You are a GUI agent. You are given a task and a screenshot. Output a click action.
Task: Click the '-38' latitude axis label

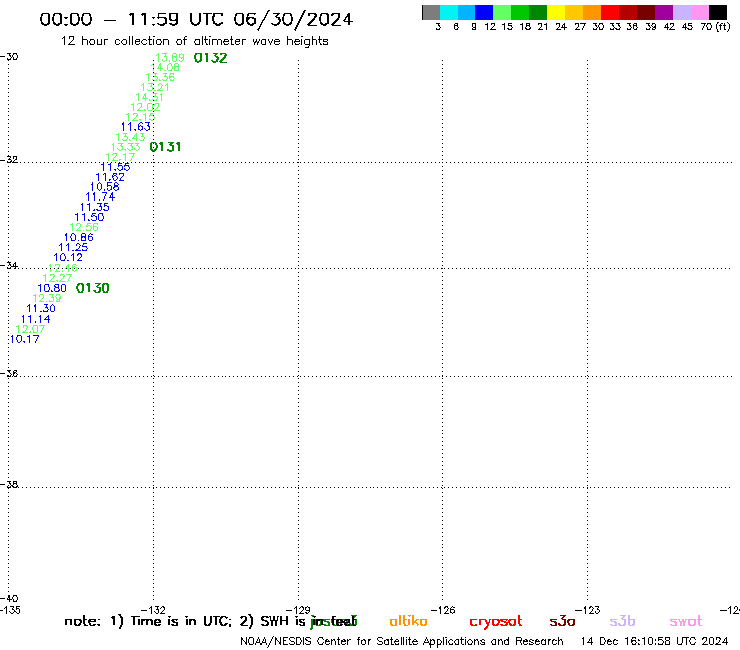(9, 485)
